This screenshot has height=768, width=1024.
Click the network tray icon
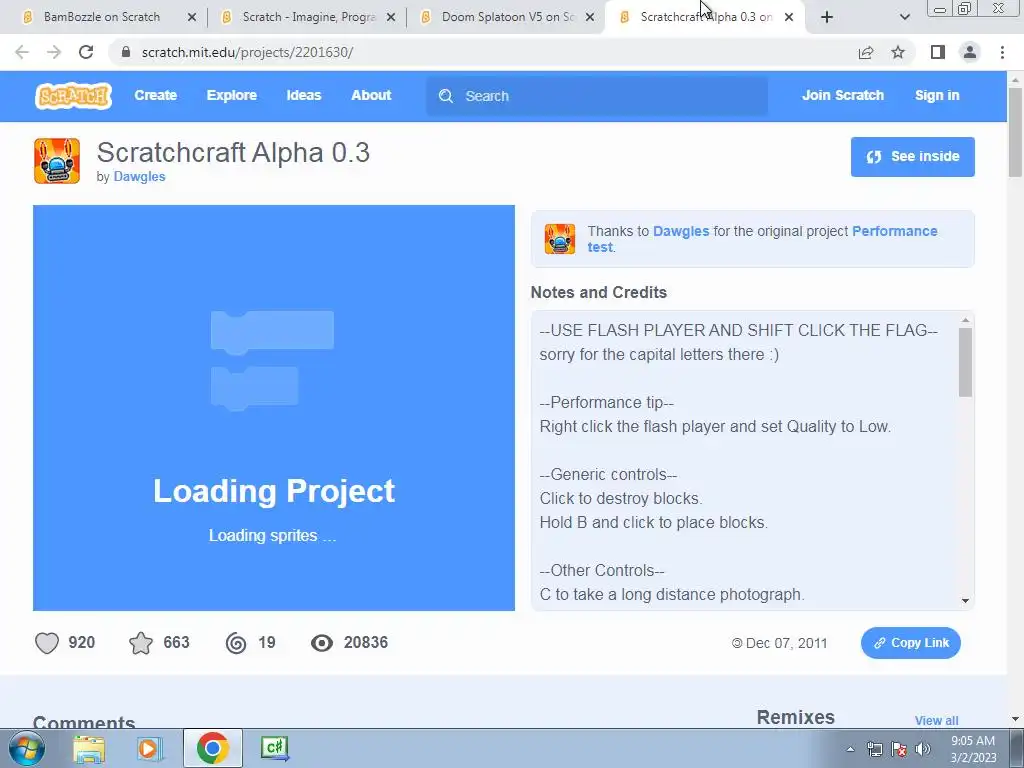pos(874,749)
